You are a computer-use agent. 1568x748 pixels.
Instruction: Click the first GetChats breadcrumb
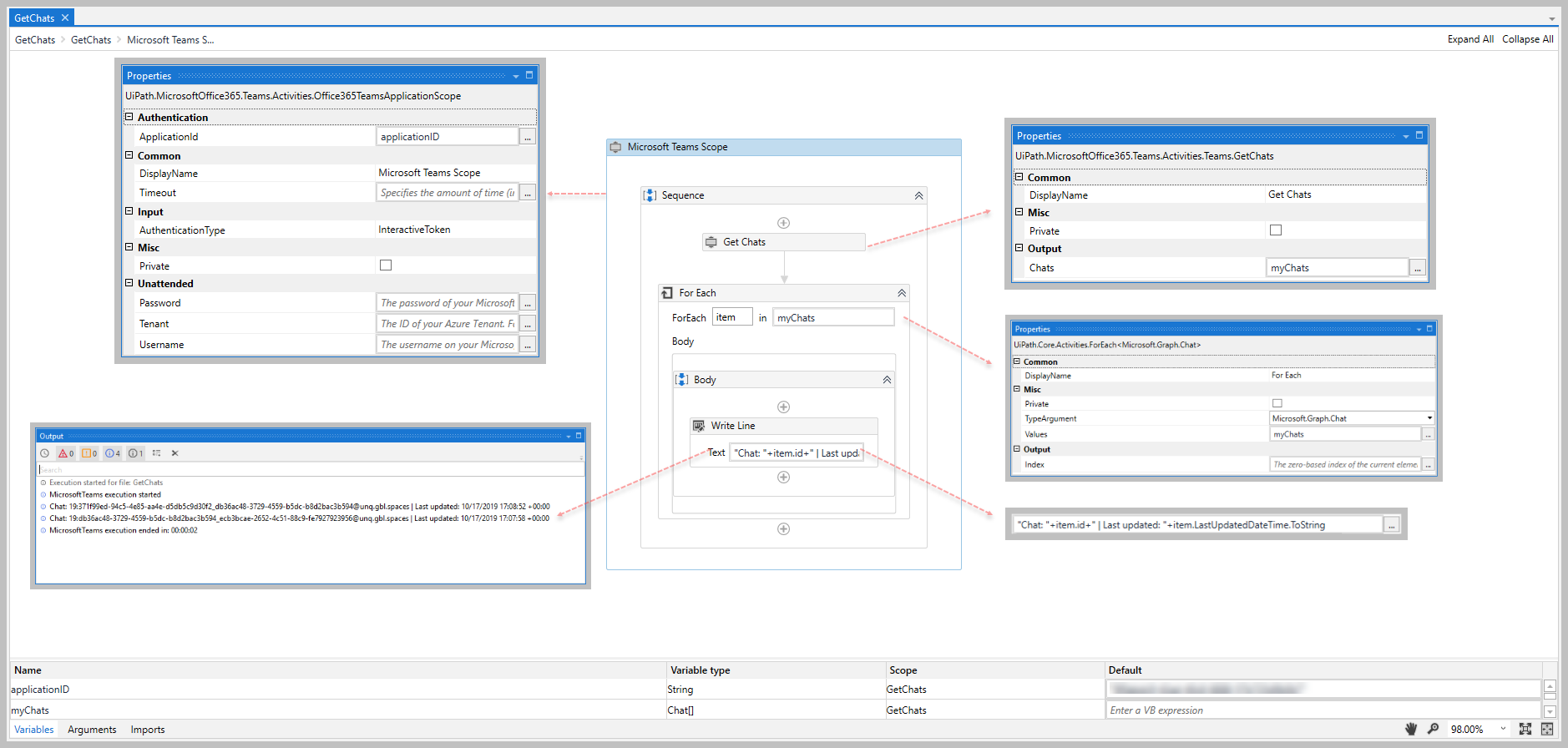[35, 40]
